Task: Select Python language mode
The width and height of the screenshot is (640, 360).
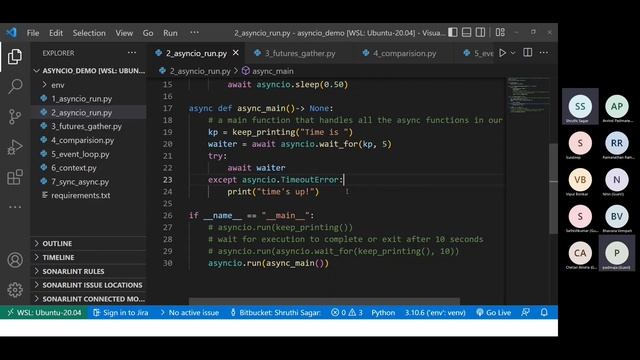Action: tap(383, 313)
